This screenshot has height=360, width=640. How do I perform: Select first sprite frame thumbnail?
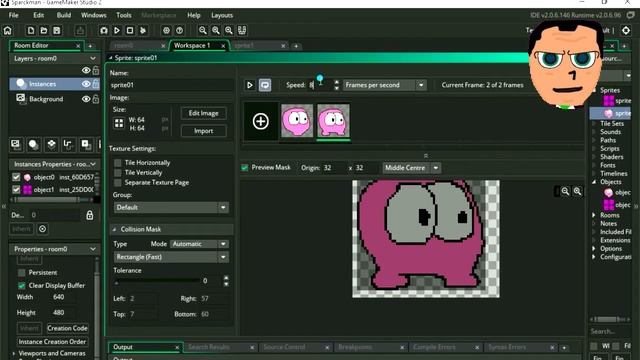[x=297, y=121]
